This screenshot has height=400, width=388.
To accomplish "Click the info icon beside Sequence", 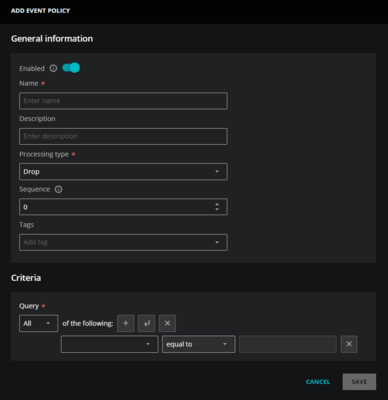I will click(x=59, y=189).
